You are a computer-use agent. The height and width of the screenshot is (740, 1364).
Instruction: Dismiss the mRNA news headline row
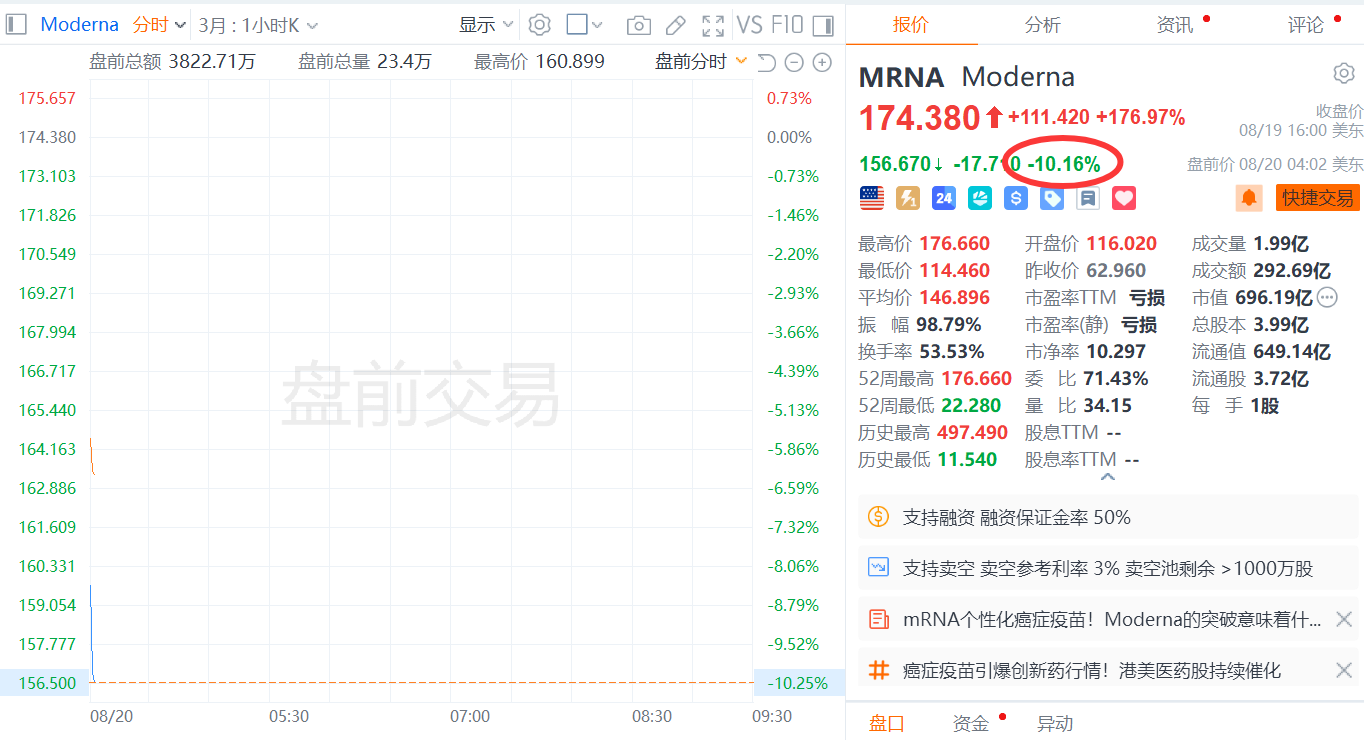1344,619
